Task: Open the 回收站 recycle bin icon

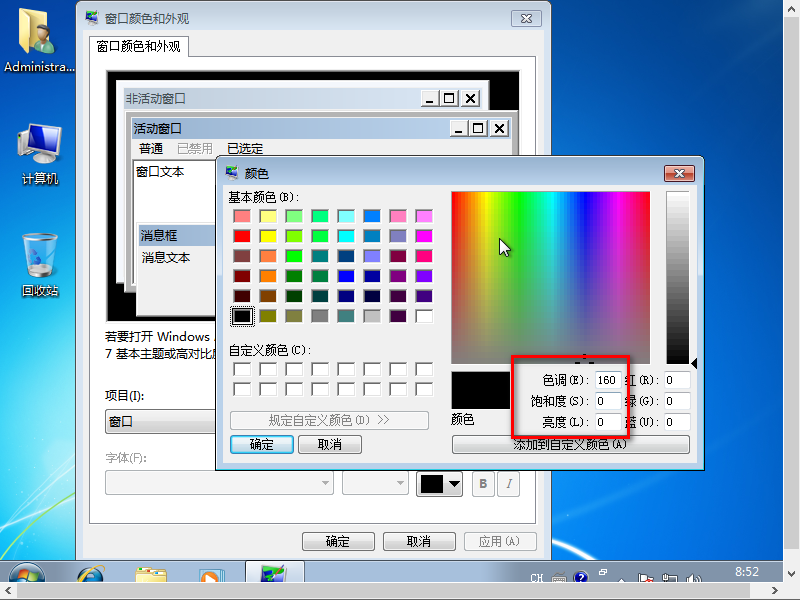Action: tap(40, 265)
